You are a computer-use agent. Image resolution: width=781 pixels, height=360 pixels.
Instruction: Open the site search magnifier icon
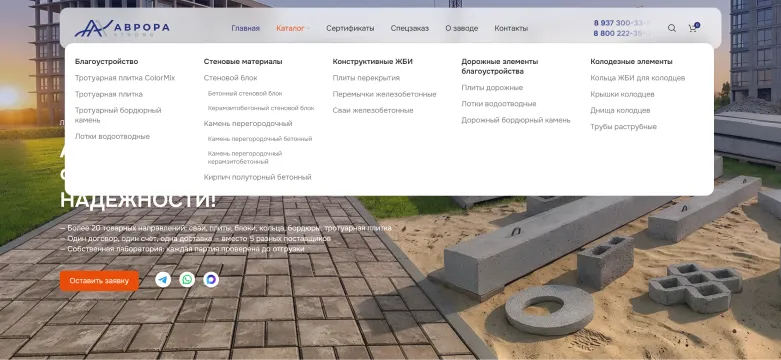pyautogui.click(x=672, y=28)
